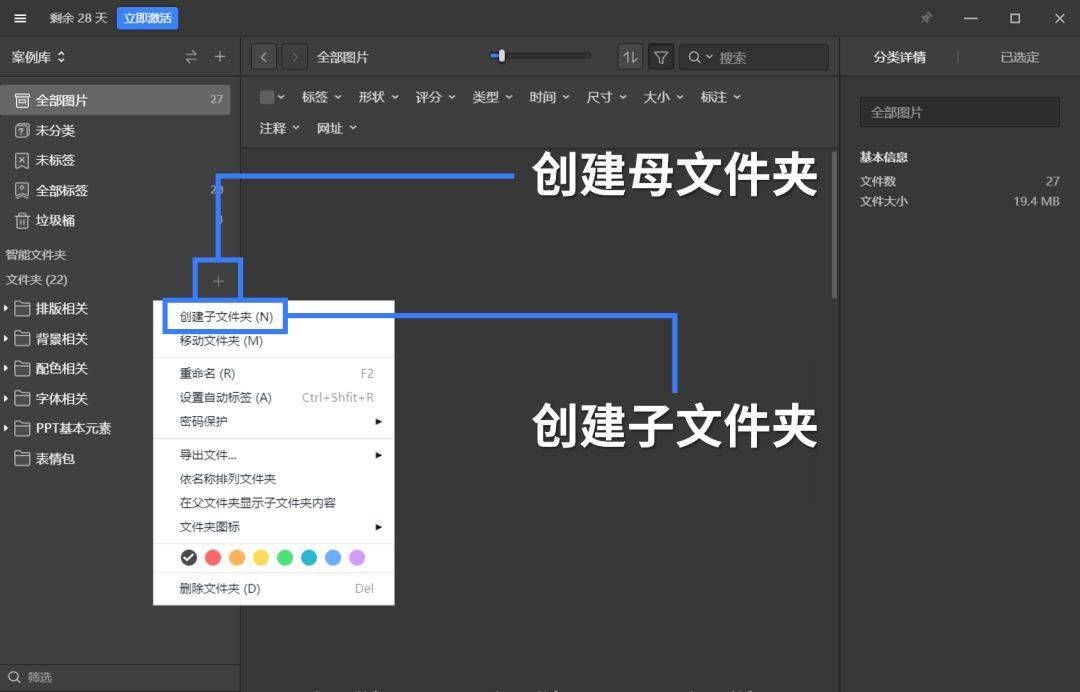Screen dimensions: 1080x692
Task: Go forward with the right arrow button
Action: [x=295, y=57]
